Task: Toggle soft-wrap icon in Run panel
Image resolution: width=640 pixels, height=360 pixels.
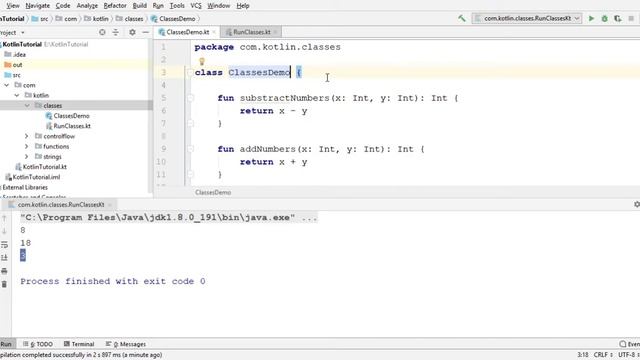Action: point(4,244)
